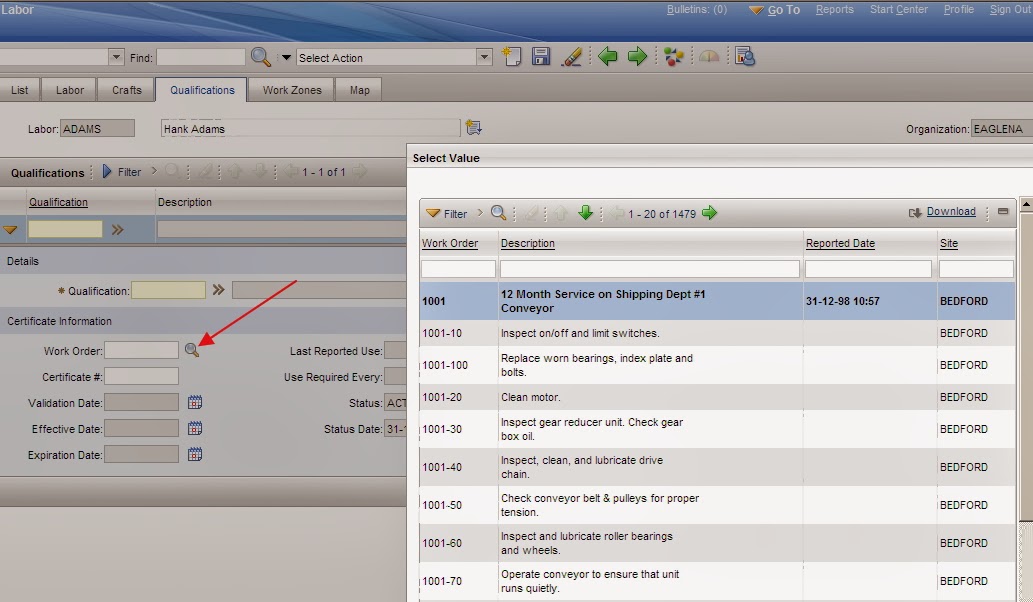Collapse the Qualifications Filter row
Viewport: 1033px width, 602px height.
pos(108,172)
